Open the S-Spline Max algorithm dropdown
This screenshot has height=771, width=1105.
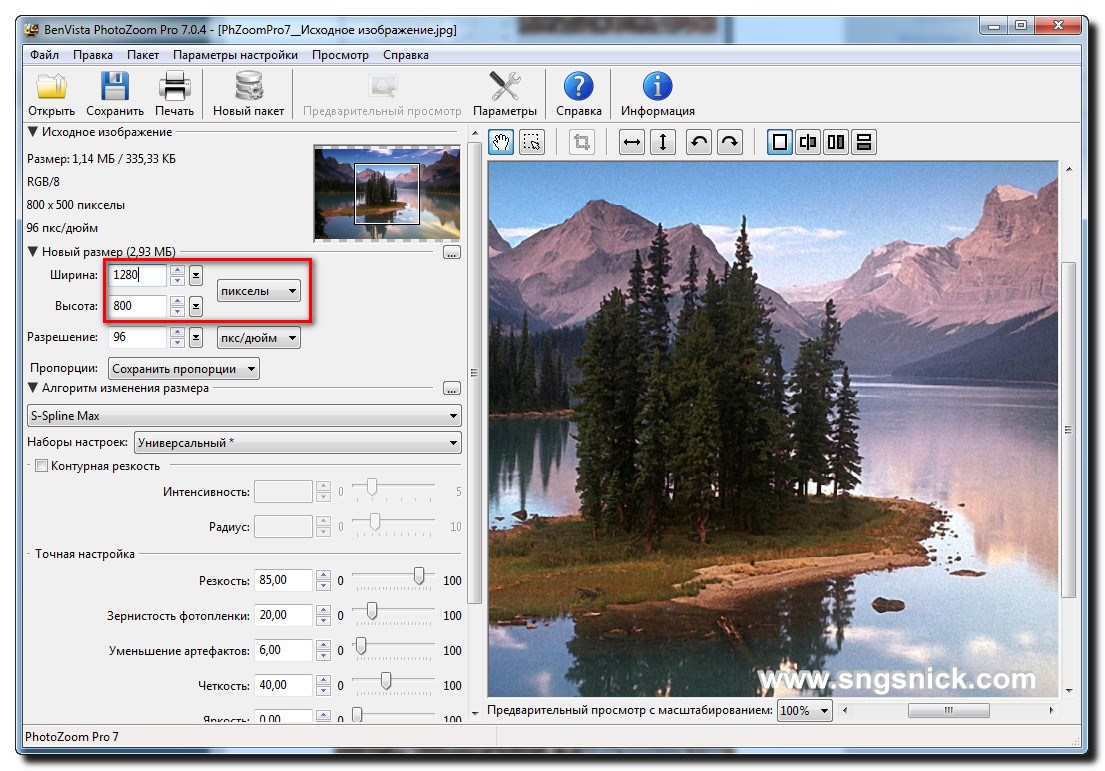(245, 416)
